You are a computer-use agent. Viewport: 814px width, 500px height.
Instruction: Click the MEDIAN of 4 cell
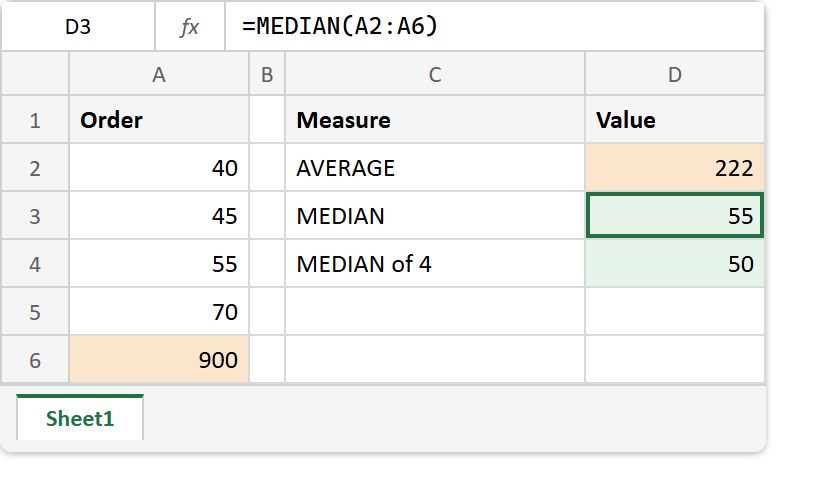click(435, 264)
